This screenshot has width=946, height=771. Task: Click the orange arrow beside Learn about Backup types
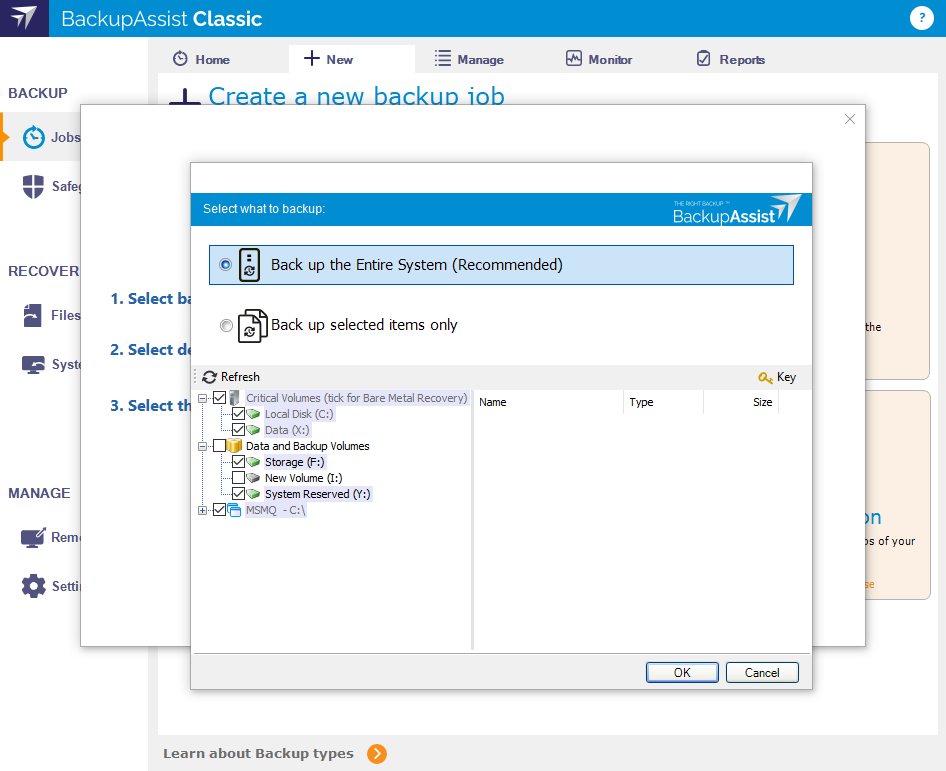click(x=377, y=754)
